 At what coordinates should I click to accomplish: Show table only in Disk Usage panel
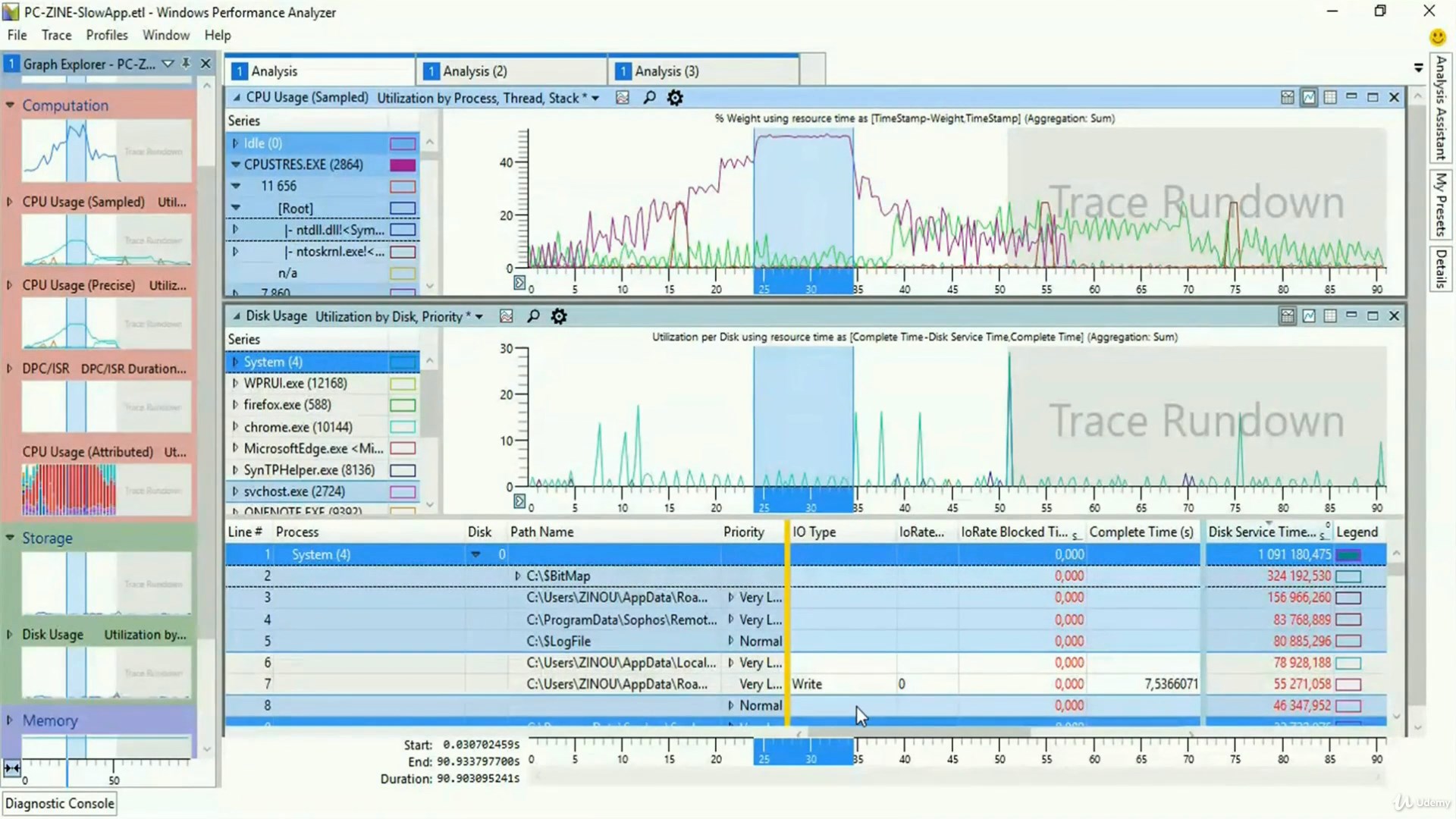click(1330, 315)
